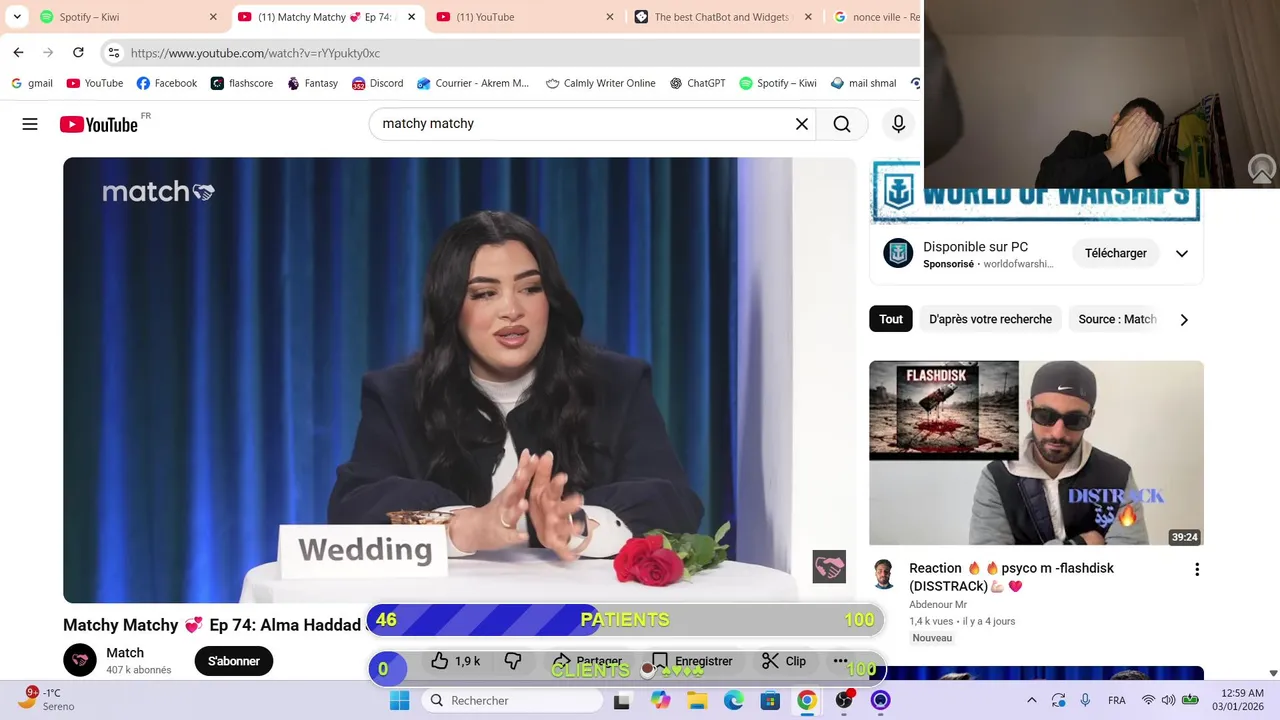Expand the sponsored ad details chevron

[1181, 254]
